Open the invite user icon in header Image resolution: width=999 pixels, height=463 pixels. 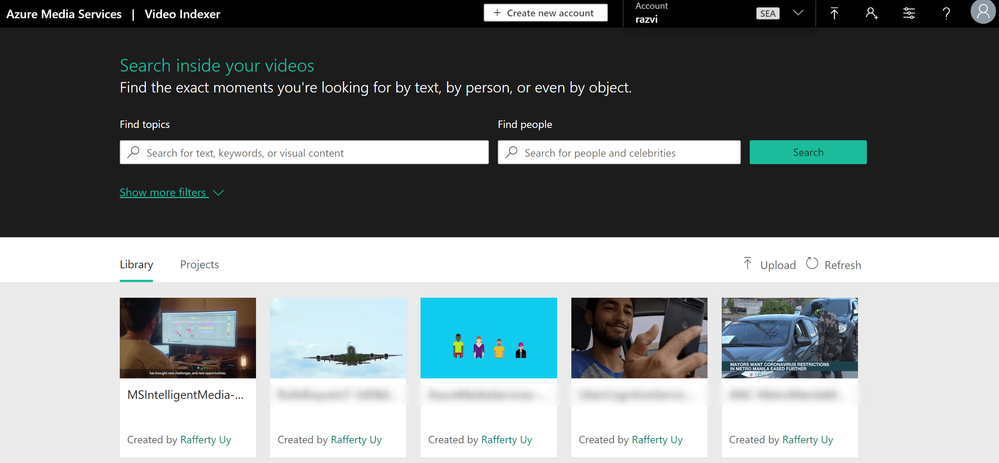872,13
